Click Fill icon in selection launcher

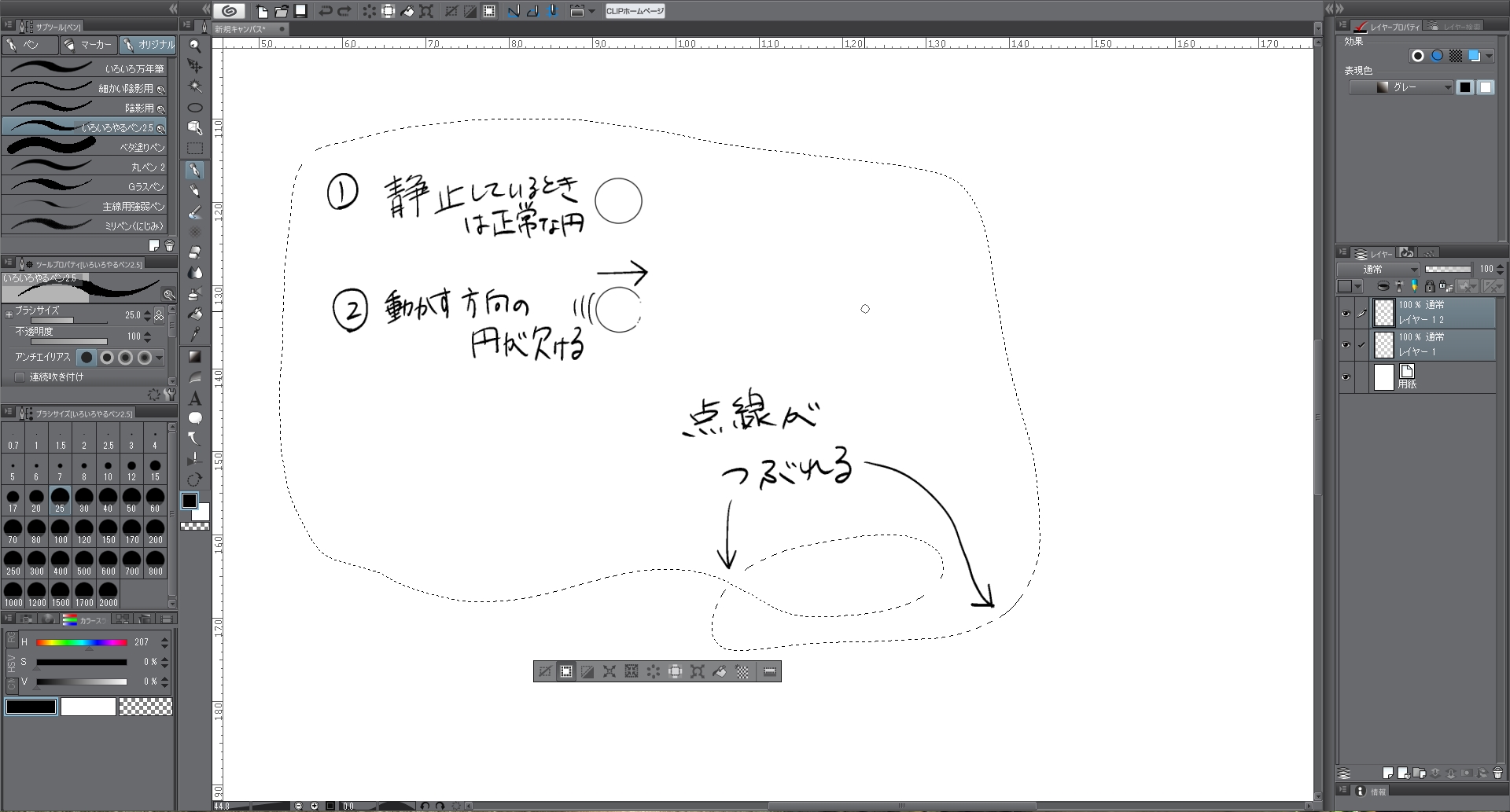coord(719,671)
